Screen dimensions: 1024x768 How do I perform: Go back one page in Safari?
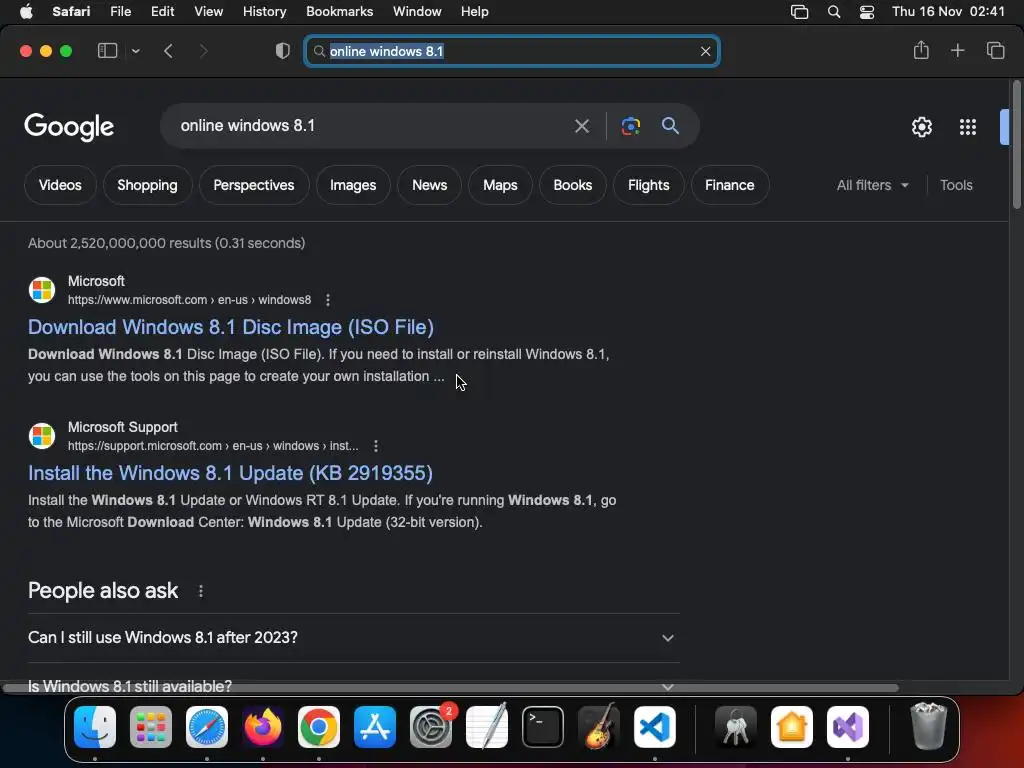(x=168, y=51)
